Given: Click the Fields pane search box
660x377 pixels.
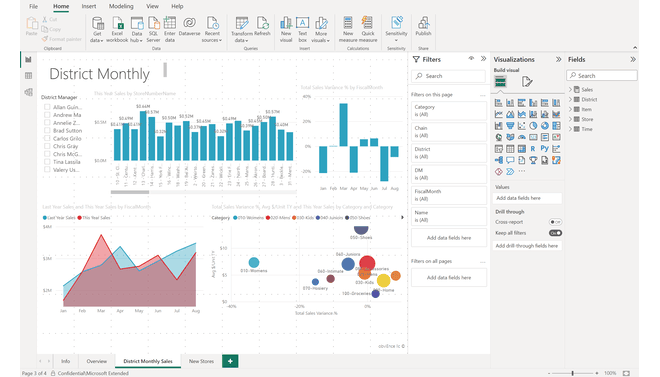Looking at the screenshot, I should [x=601, y=76].
